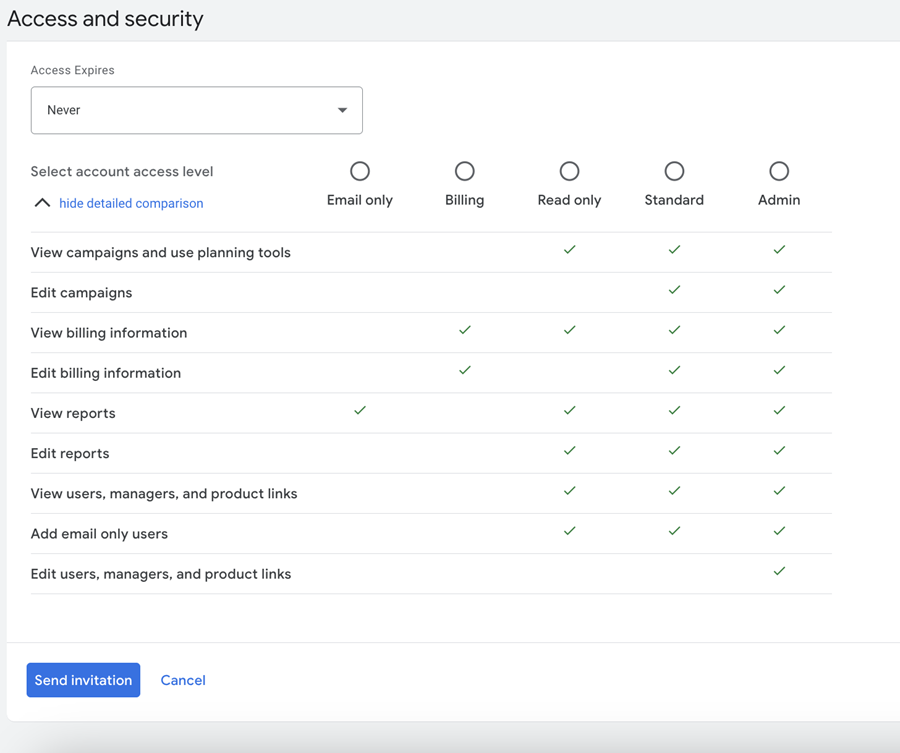Select the Standard access level
Screen dimensions: 900x753
coord(674,172)
